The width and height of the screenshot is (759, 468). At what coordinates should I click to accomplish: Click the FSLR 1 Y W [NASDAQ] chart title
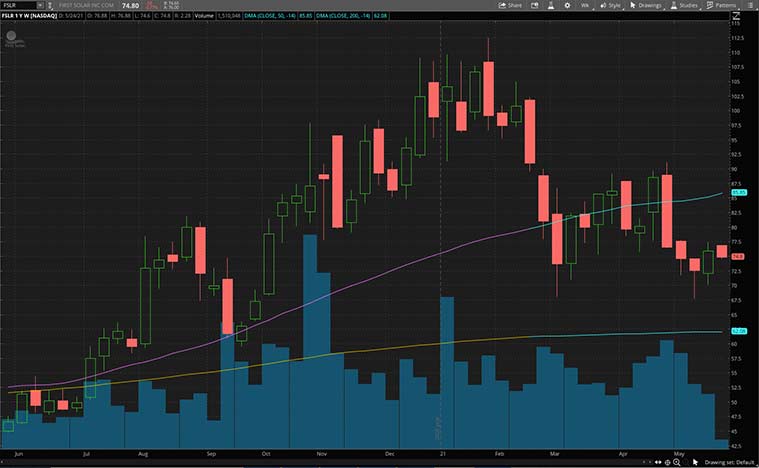click(x=29, y=16)
